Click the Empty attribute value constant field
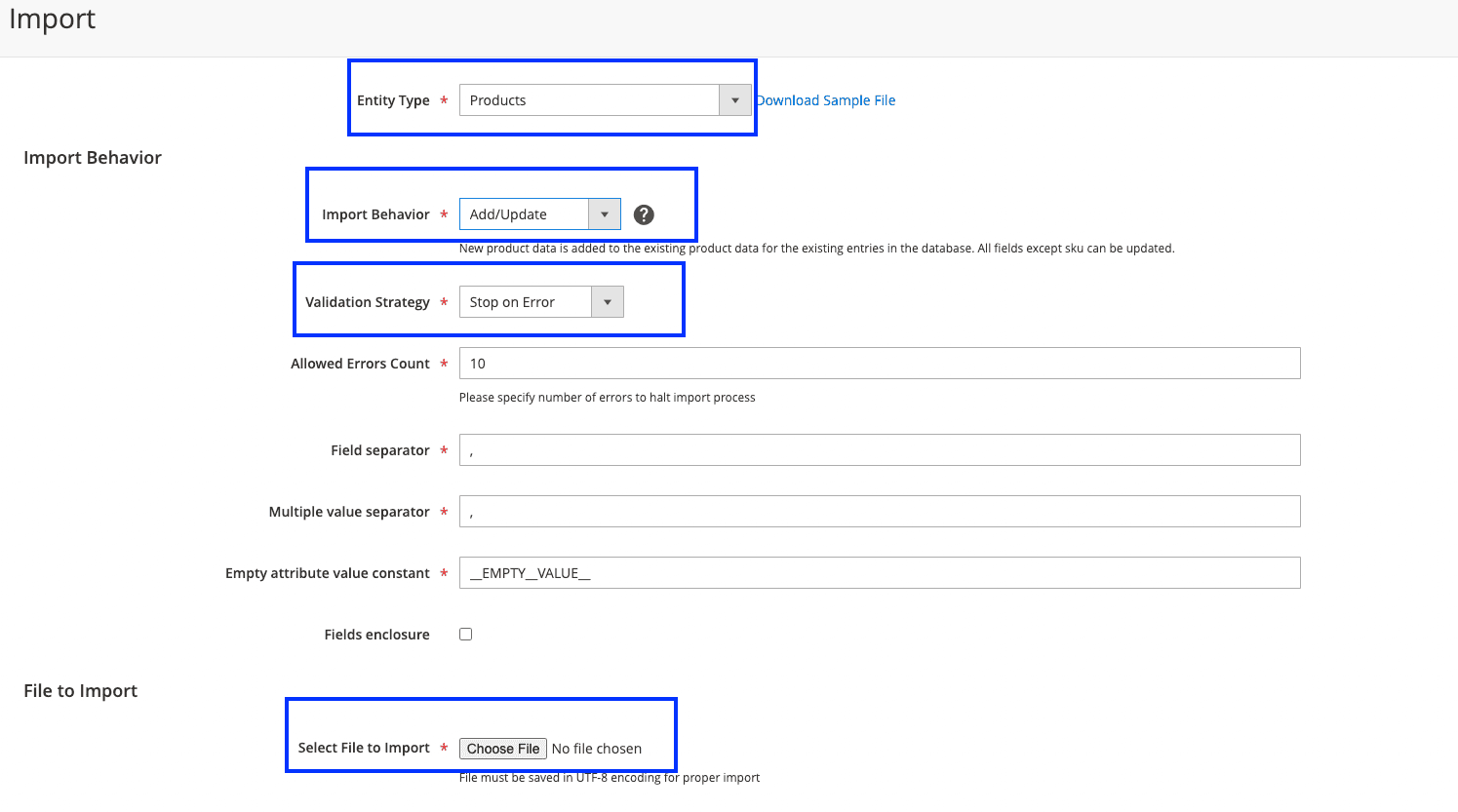 click(880, 573)
